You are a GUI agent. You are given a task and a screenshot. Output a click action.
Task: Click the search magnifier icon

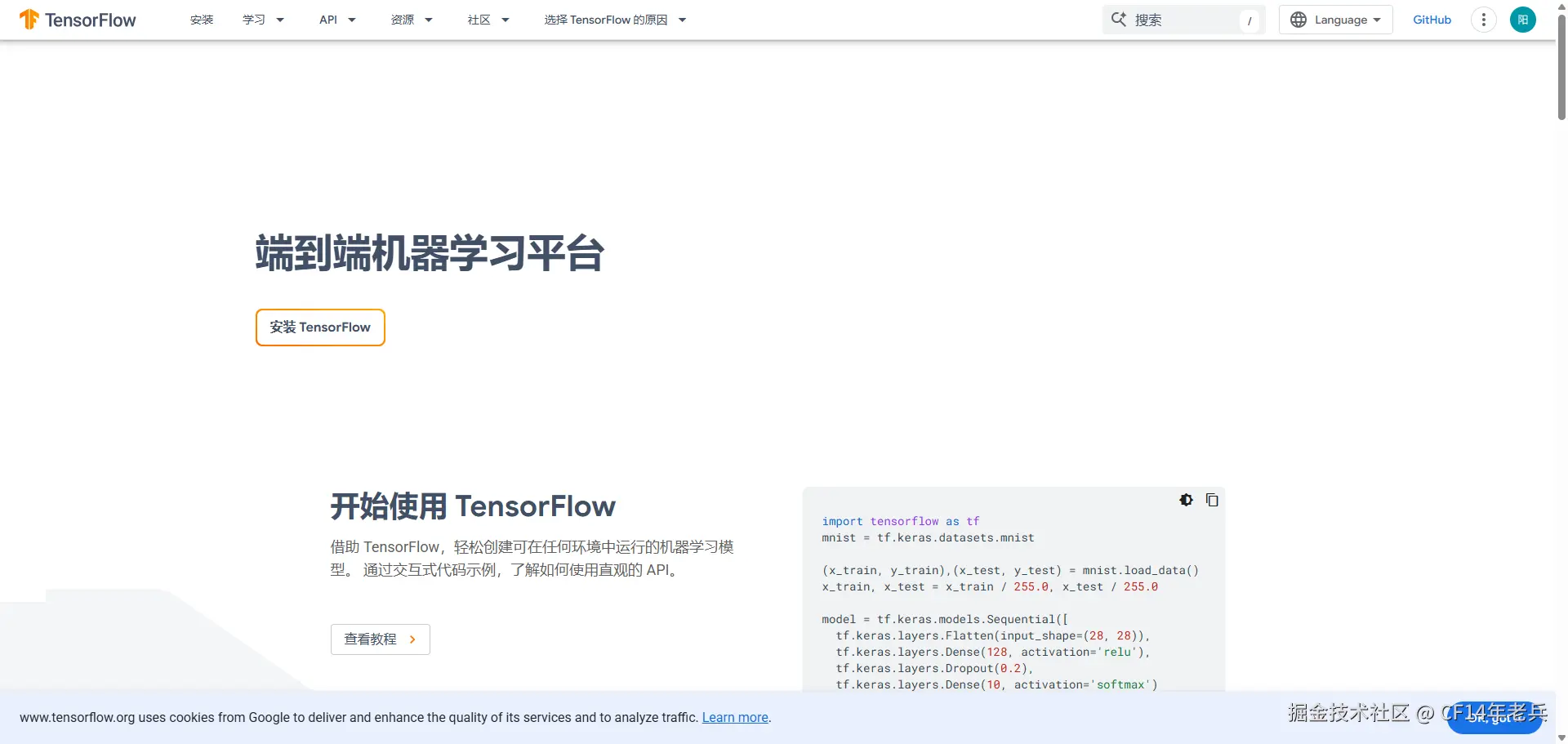point(1119,19)
